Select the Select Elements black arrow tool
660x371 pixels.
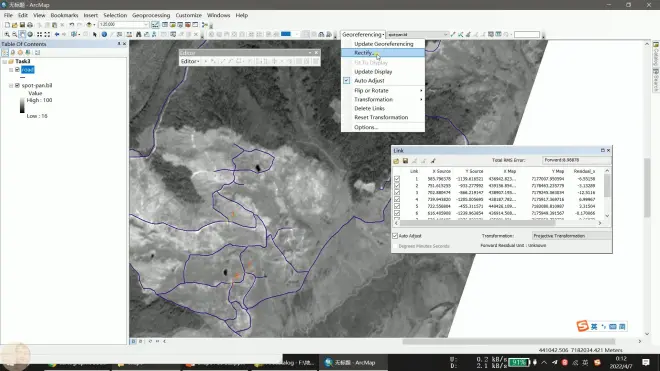(x=95, y=35)
